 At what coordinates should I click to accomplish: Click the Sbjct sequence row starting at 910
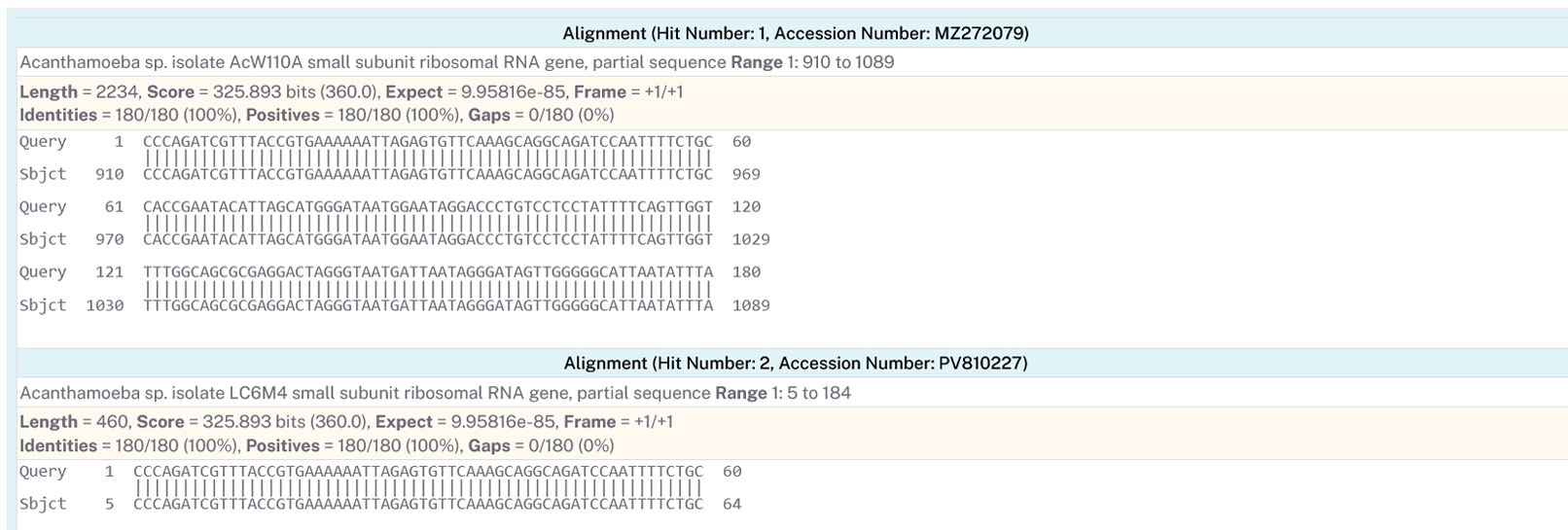click(427, 174)
